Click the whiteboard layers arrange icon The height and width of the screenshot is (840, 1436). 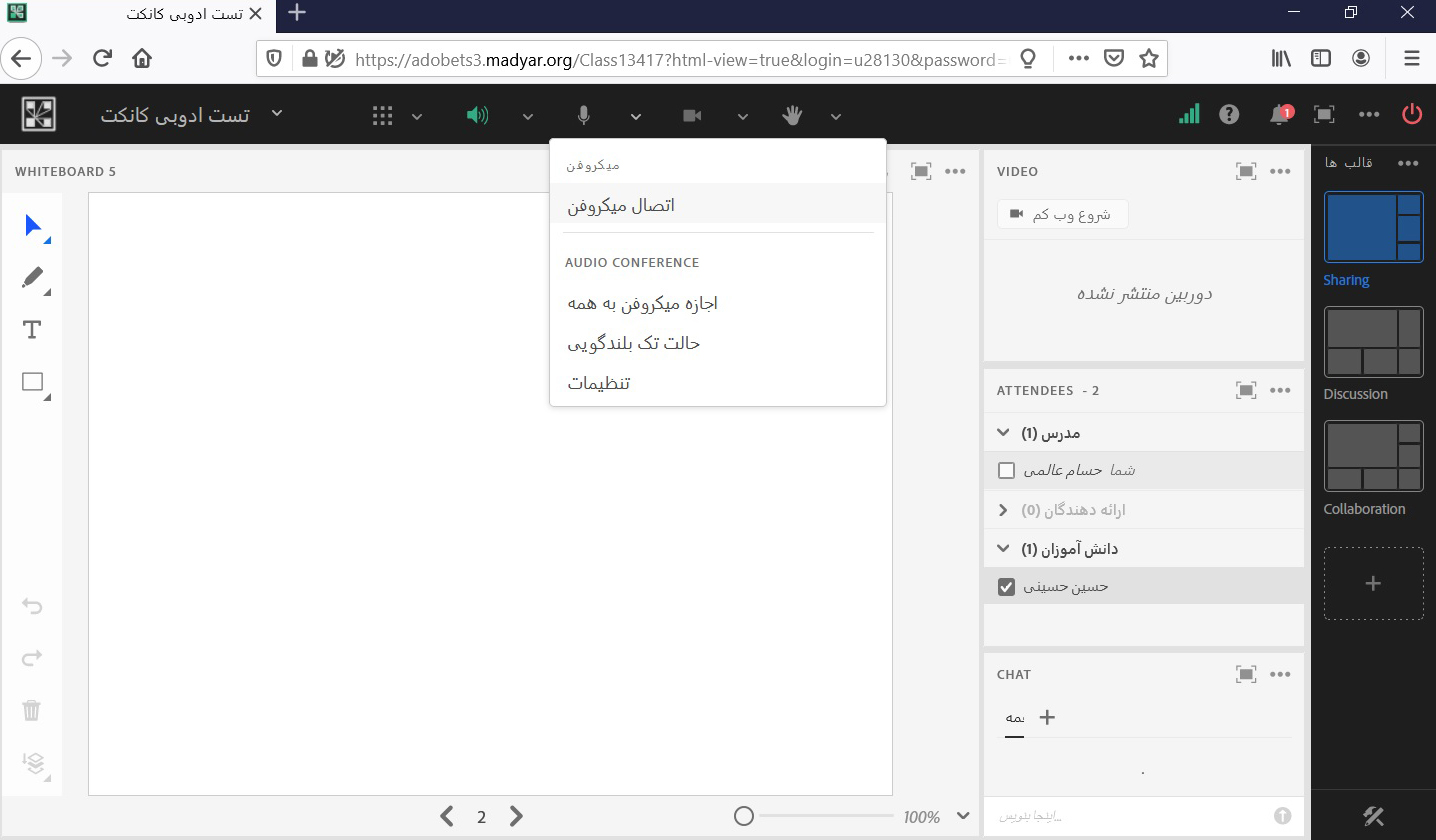coord(35,764)
